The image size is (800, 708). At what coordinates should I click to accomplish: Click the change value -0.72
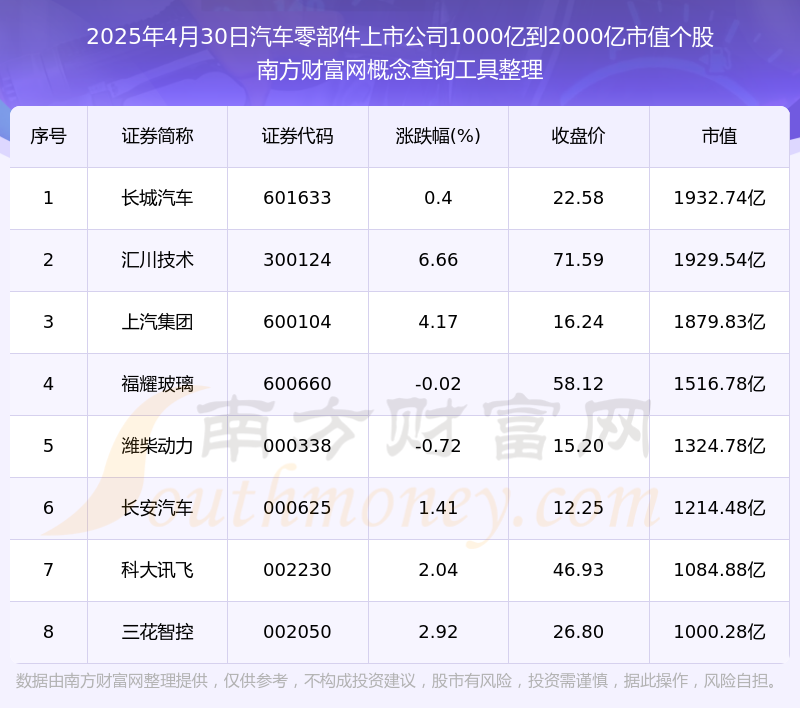click(438, 446)
